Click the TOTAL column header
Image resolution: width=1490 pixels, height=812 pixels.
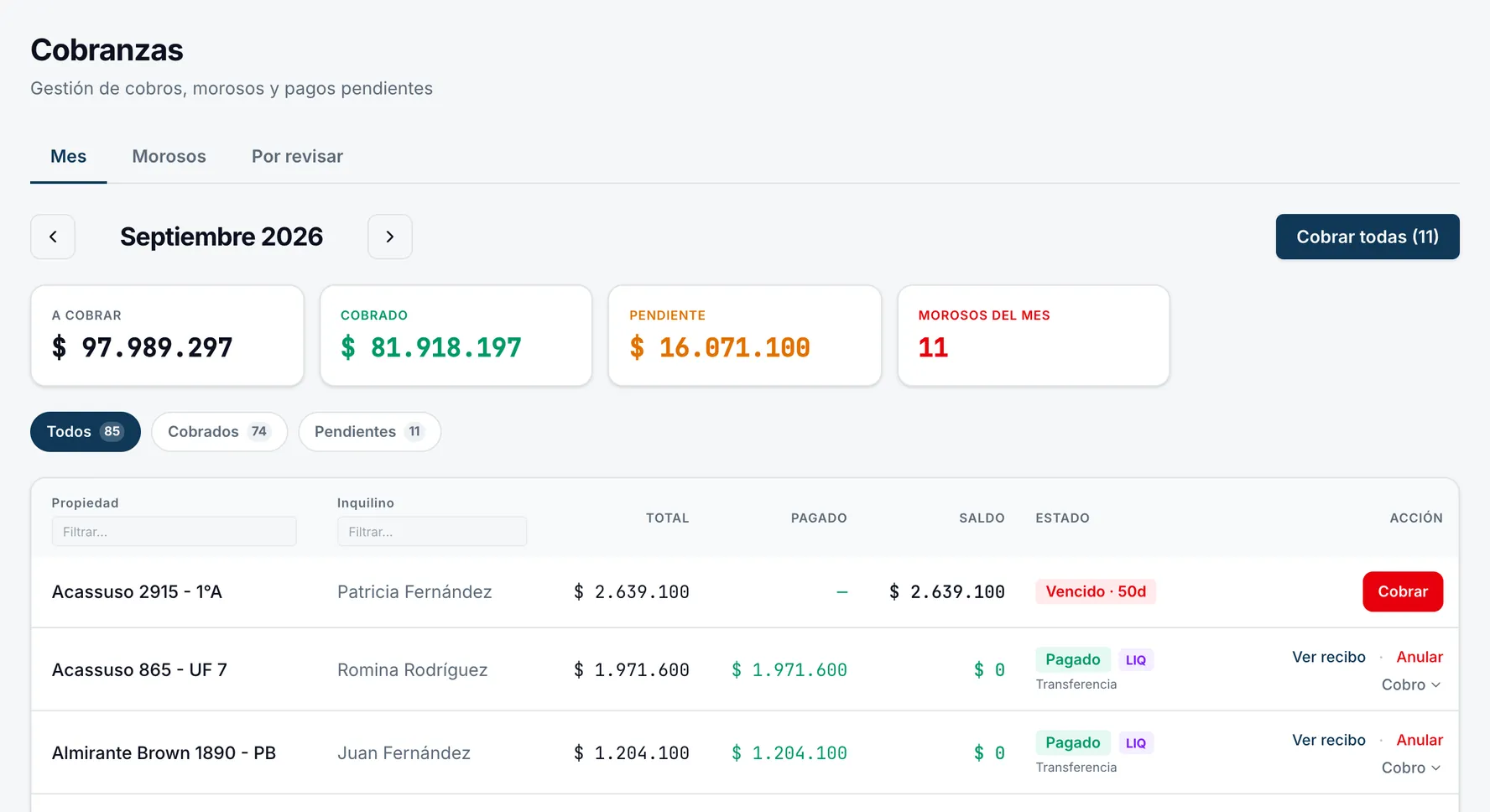668,518
